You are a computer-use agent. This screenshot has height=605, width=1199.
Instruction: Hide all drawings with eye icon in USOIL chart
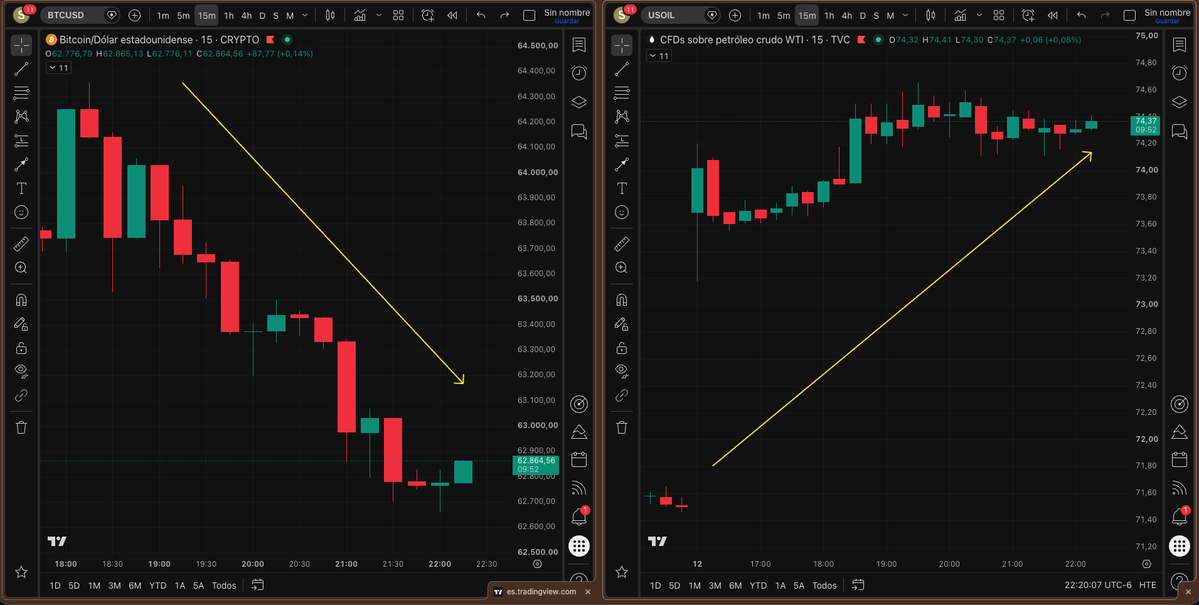(x=622, y=372)
